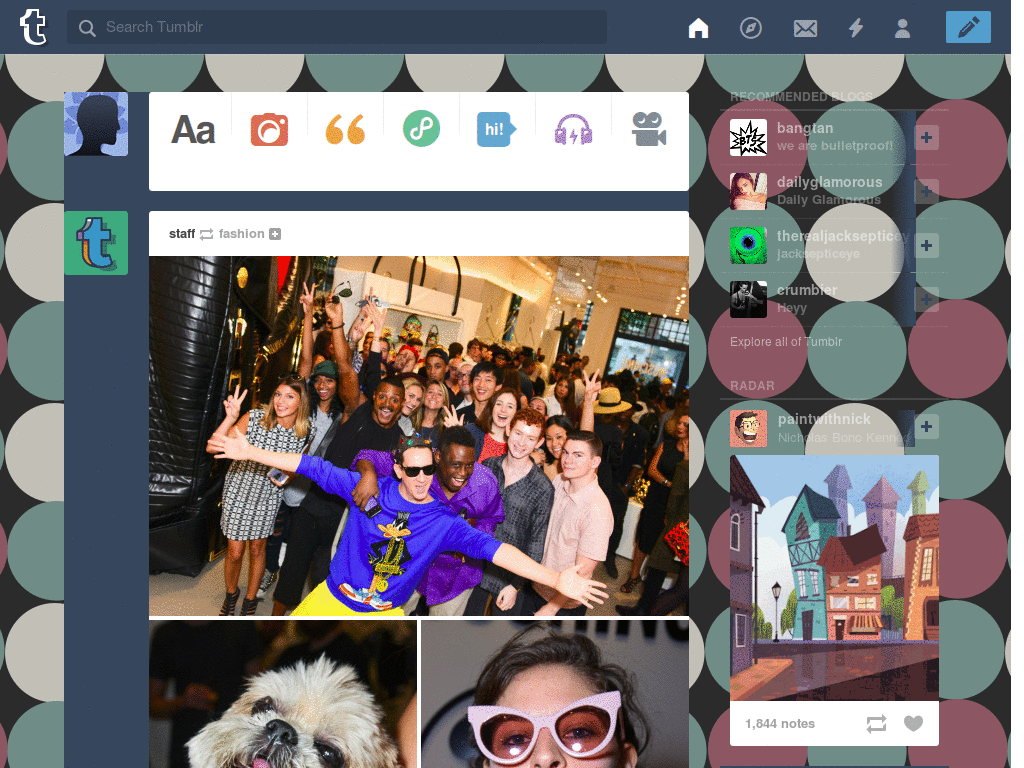Open the paintwithnick blog name

tap(824, 419)
